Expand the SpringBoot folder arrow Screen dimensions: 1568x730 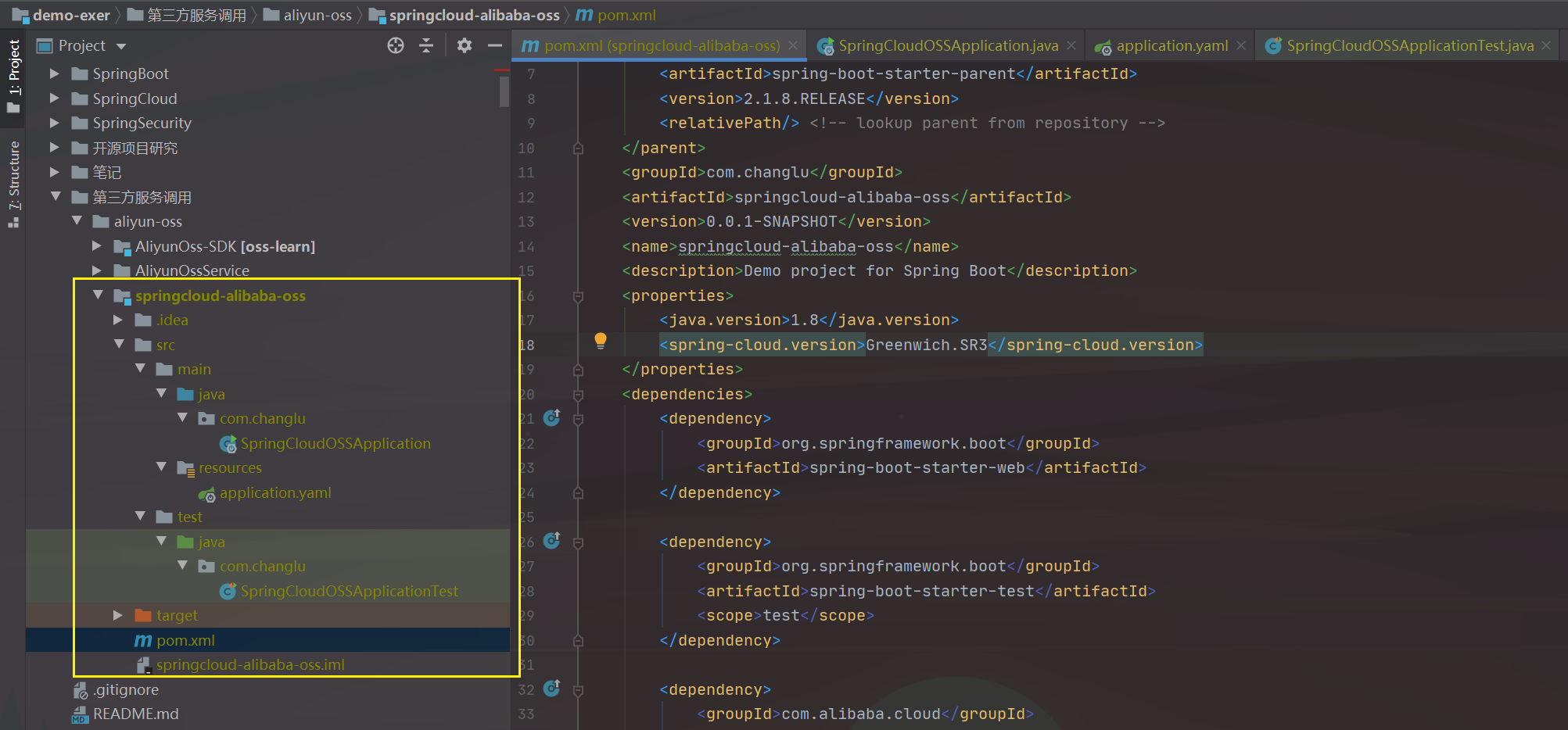point(55,73)
